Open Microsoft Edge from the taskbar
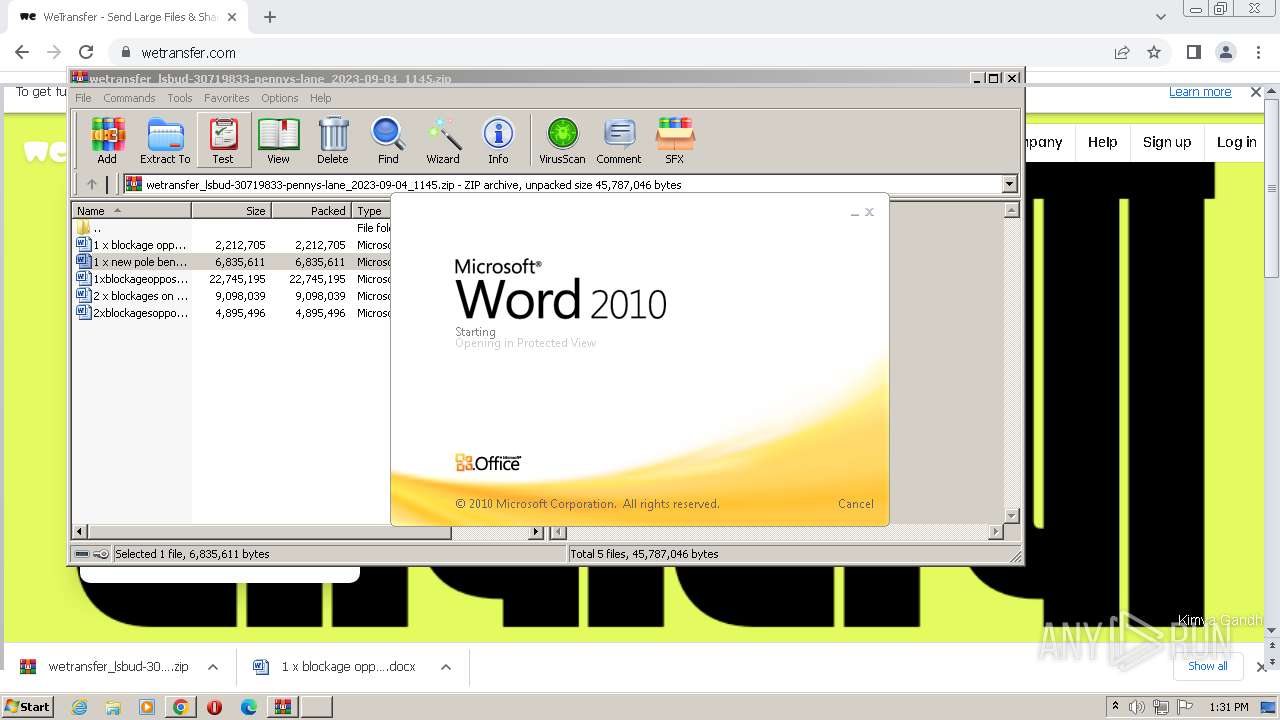 (249, 707)
